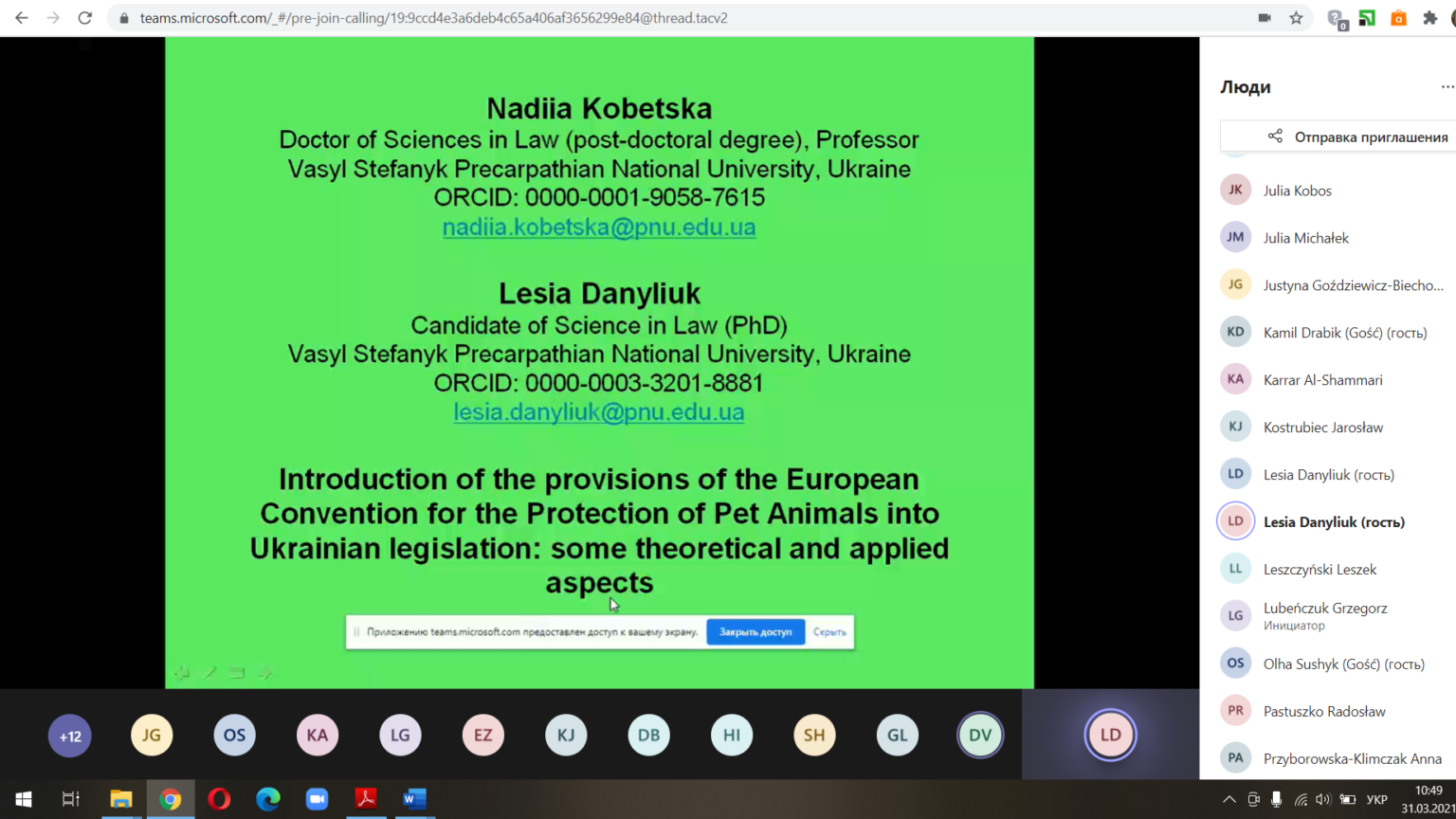This screenshot has height=819, width=1456.
Task: Toggle the volume speaker icon in tray
Action: point(1323,799)
